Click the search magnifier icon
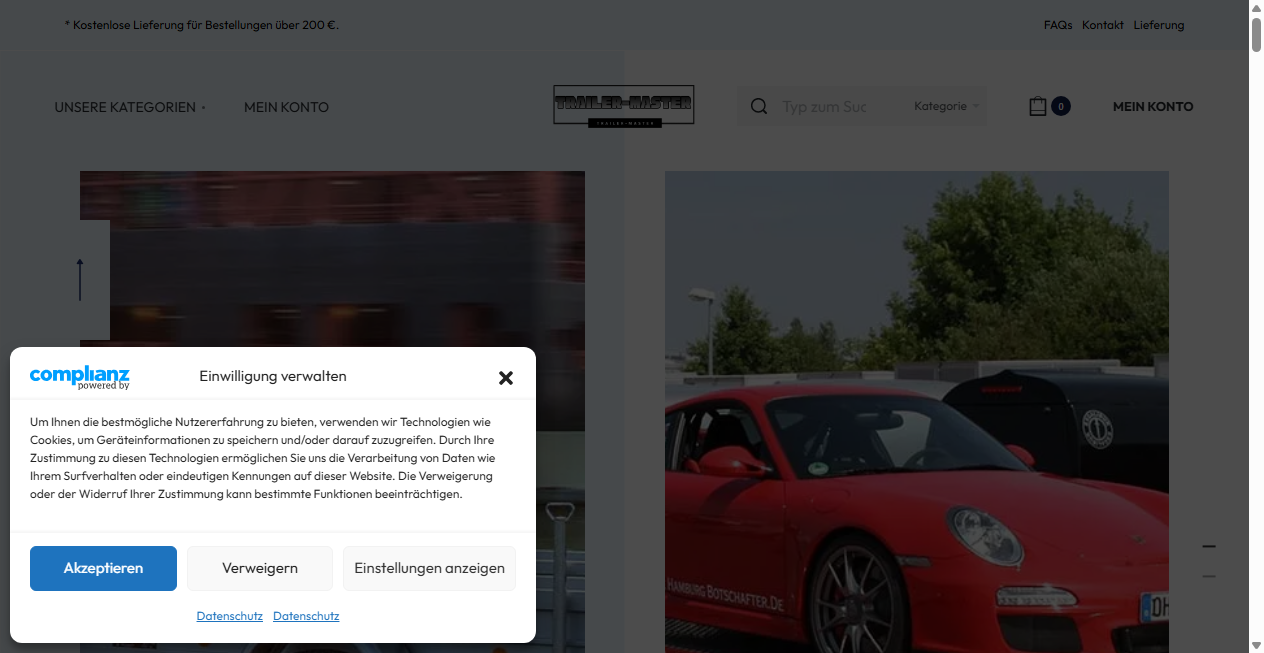The image size is (1264, 653). tap(759, 106)
